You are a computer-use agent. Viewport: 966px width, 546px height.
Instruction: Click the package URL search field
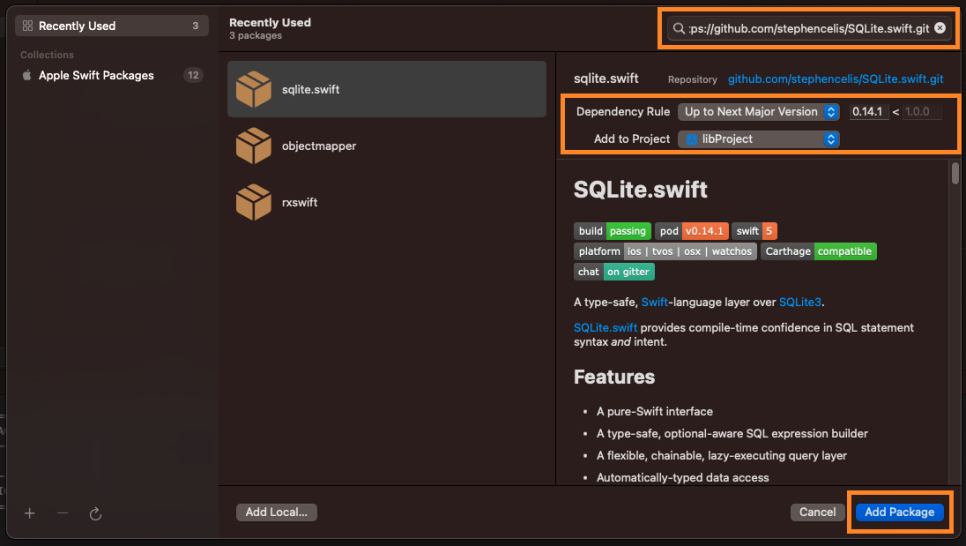[x=808, y=28]
